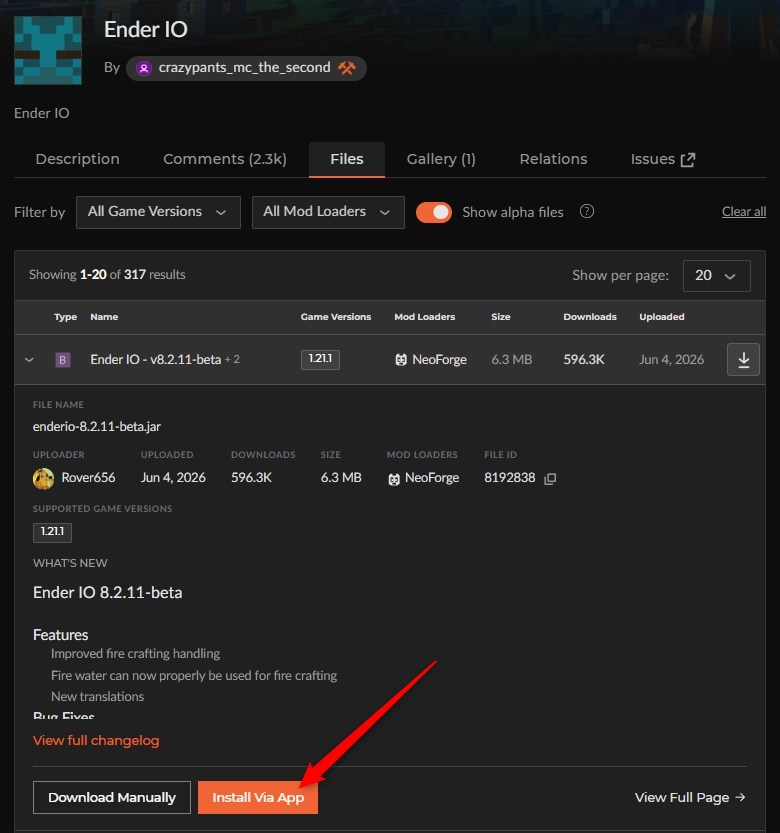
Task: Select the Files tab
Action: pos(347,159)
